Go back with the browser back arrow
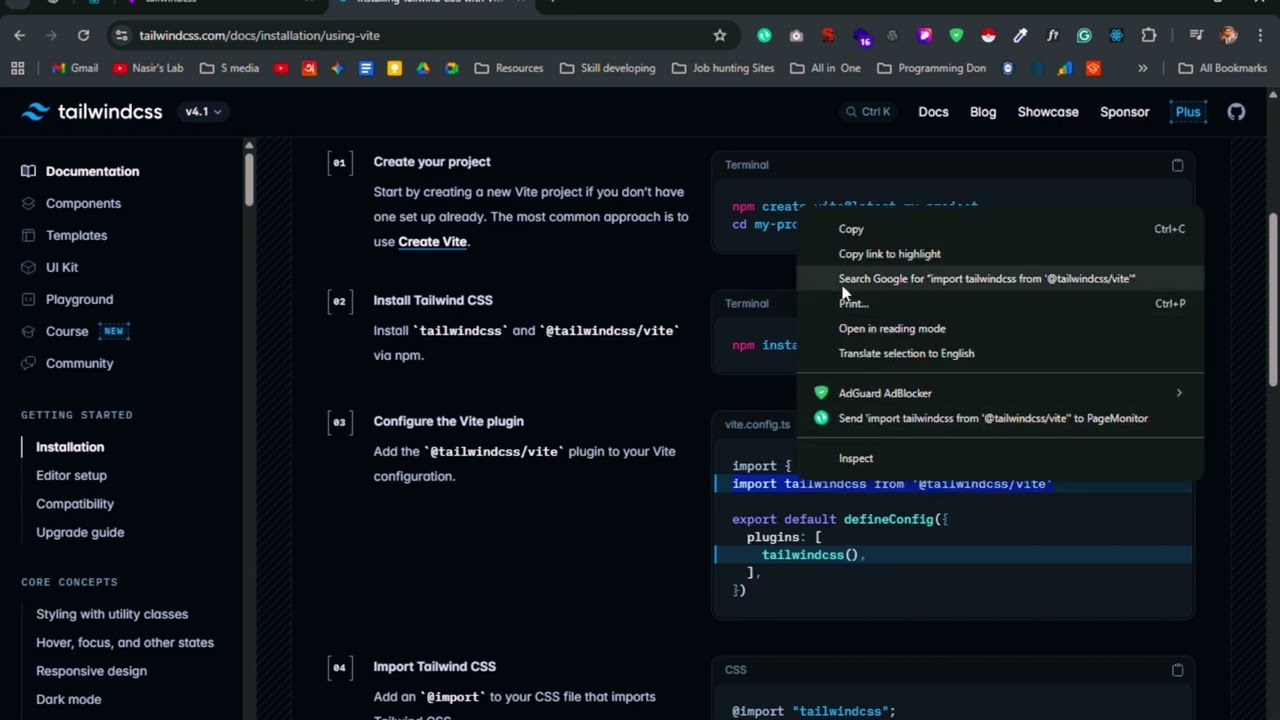 (20, 35)
